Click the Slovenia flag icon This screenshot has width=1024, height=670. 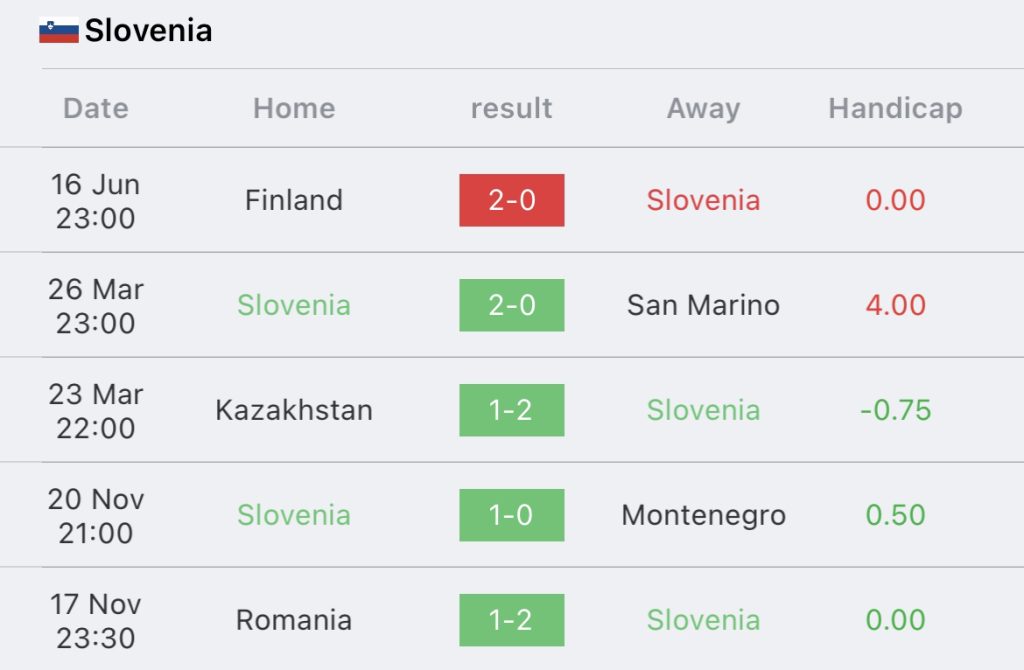click(59, 30)
